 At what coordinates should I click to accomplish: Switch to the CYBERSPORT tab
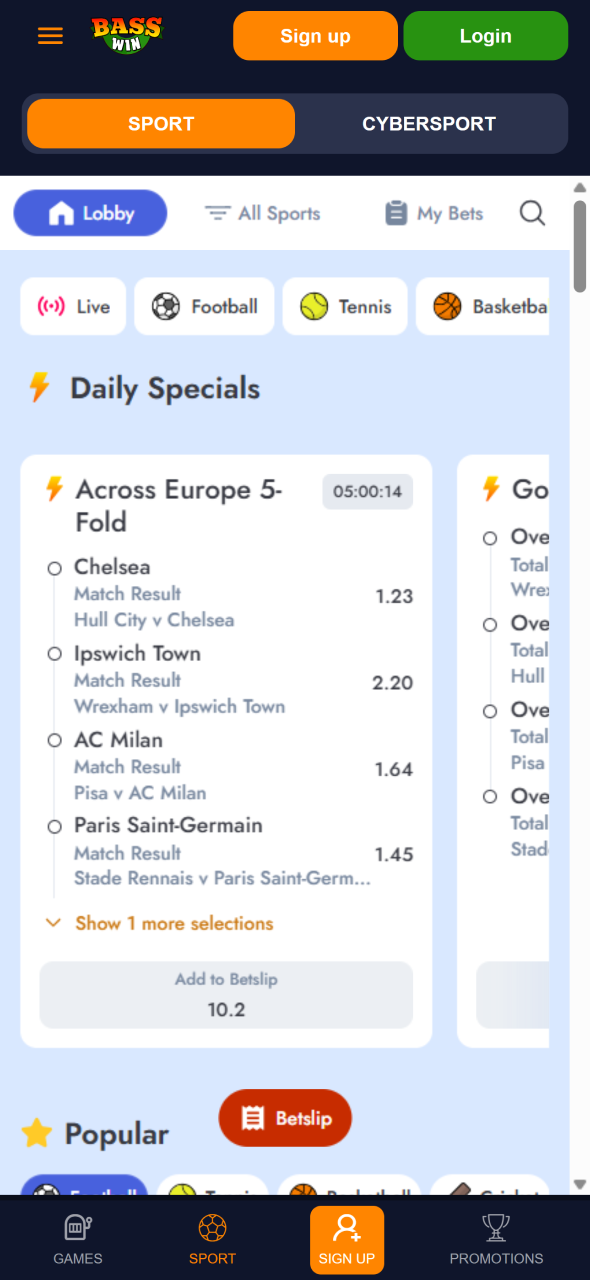[429, 123]
